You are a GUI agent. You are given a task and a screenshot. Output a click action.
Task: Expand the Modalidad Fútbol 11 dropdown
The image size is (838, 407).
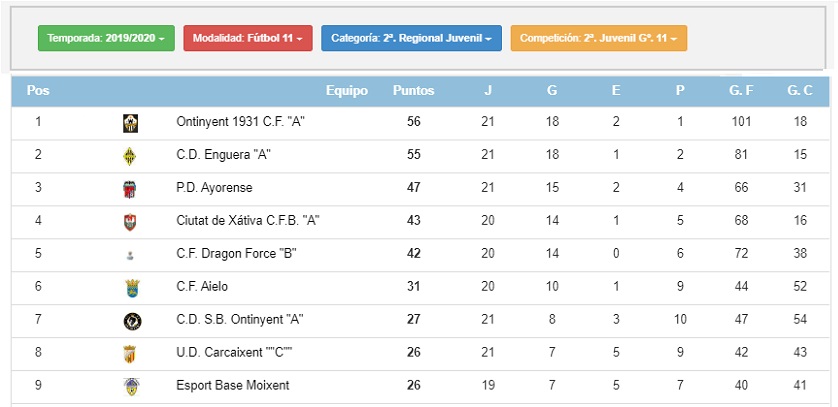click(x=248, y=38)
